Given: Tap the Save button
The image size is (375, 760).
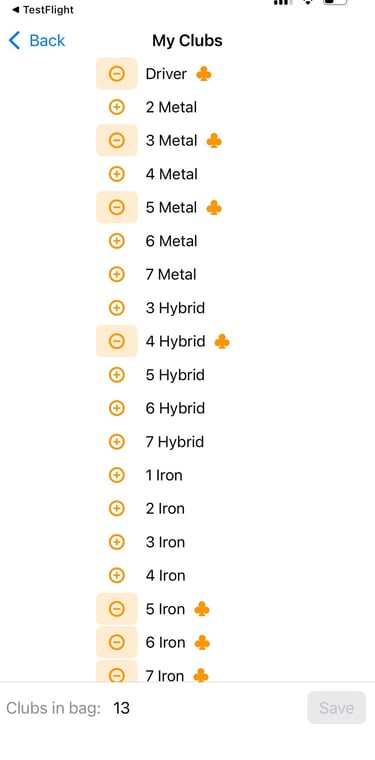Looking at the screenshot, I should pyautogui.click(x=336, y=708).
